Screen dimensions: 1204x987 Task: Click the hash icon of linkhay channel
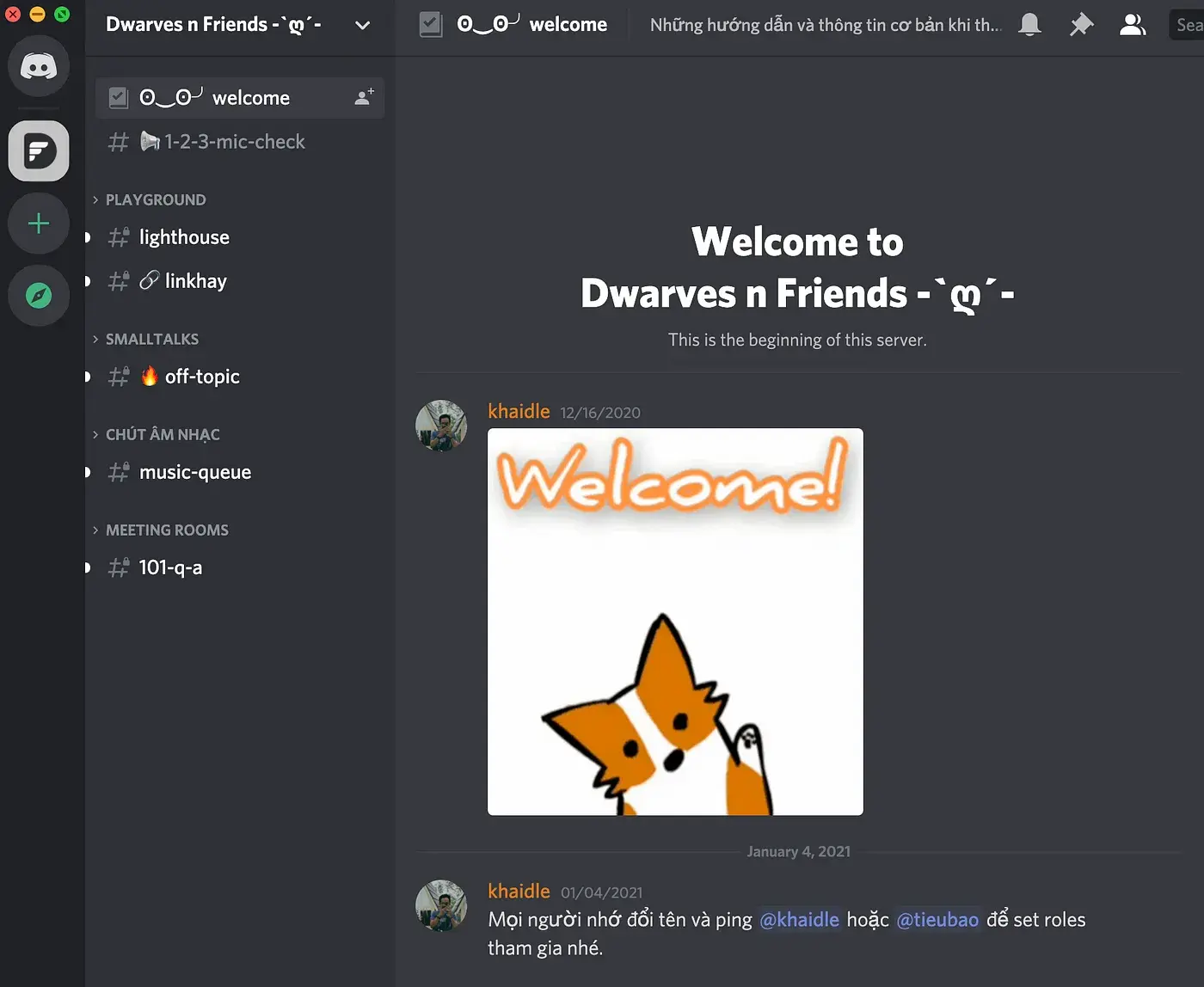119,281
